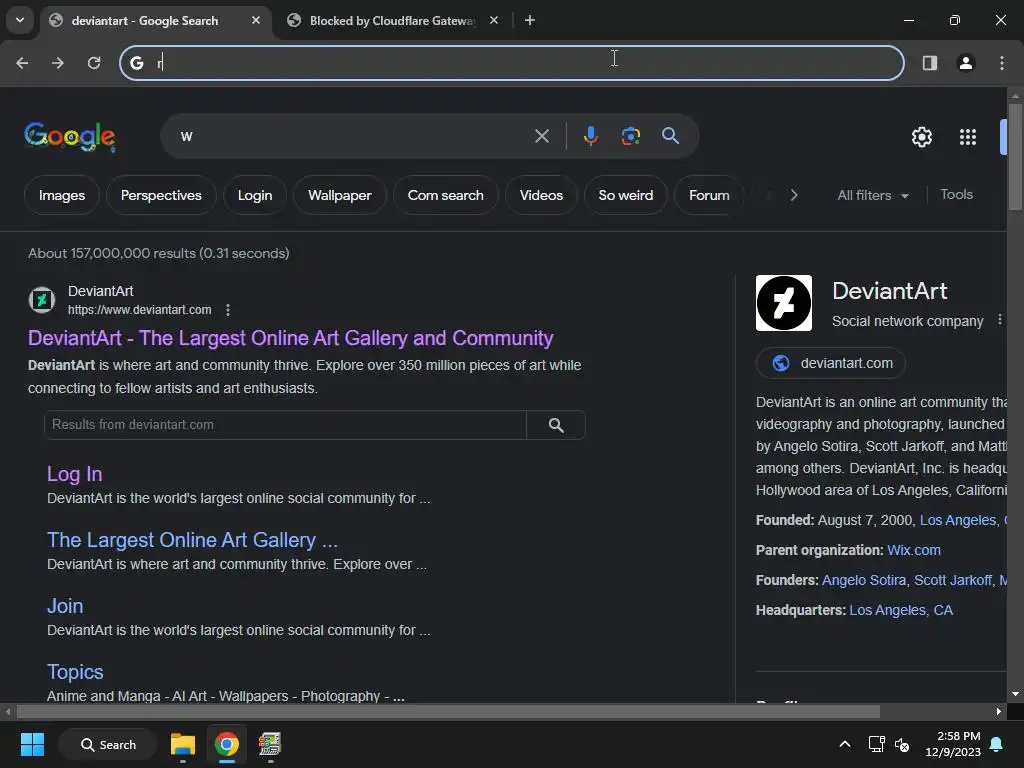1024x768 pixels.
Task: Open the Scott Jarkoff founder link
Action: coord(953,581)
